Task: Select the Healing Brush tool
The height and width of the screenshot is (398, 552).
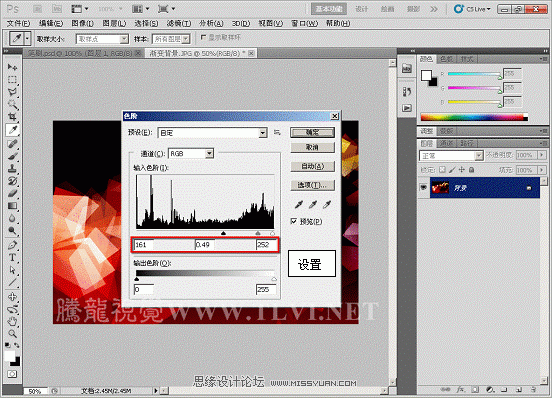Action: [x=12, y=143]
